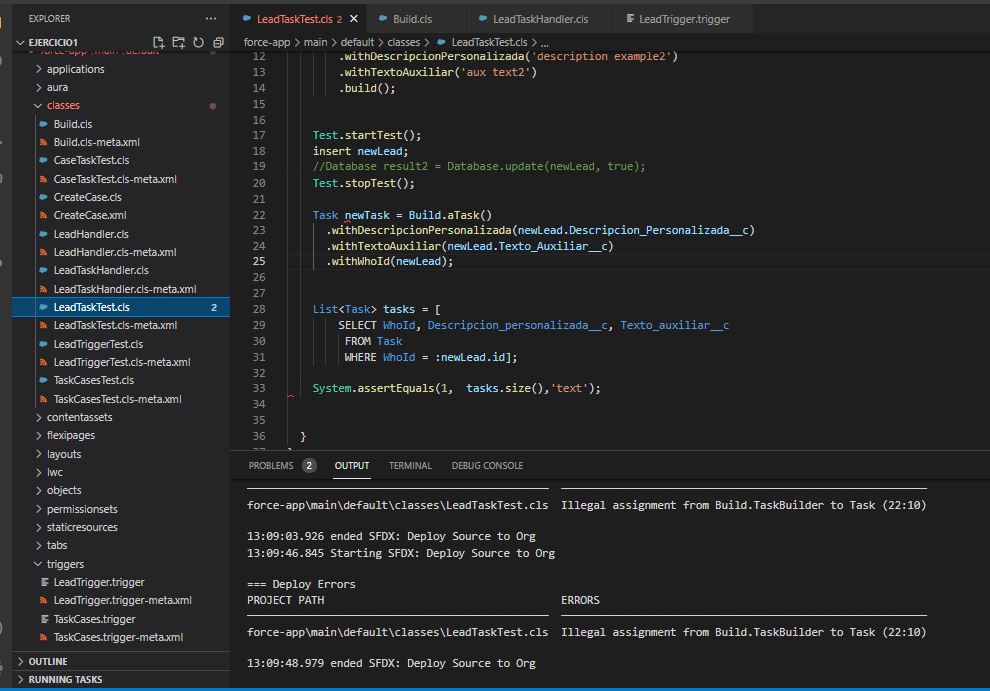The width and height of the screenshot is (990, 691).
Task: Select TaskCases.trigger in the Explorer
Action: 96,618
